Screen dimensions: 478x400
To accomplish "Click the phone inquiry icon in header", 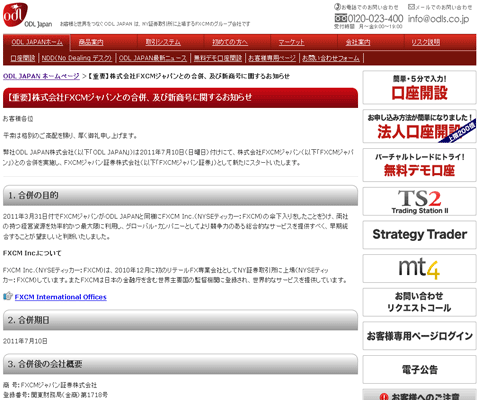I will tap(337, 7).
